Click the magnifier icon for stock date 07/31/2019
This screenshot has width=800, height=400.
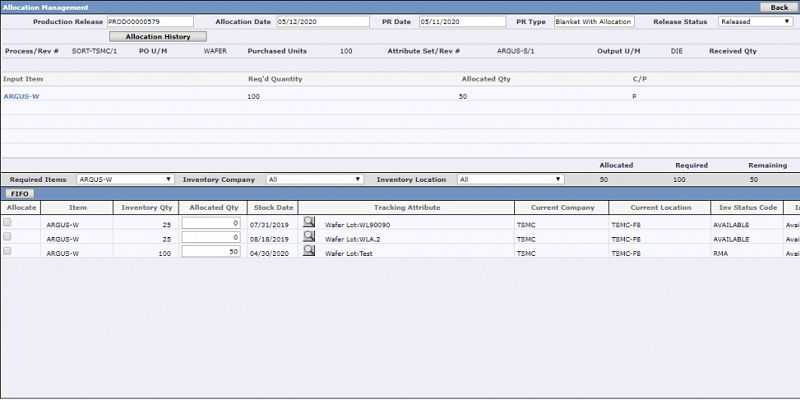(309, 223)
